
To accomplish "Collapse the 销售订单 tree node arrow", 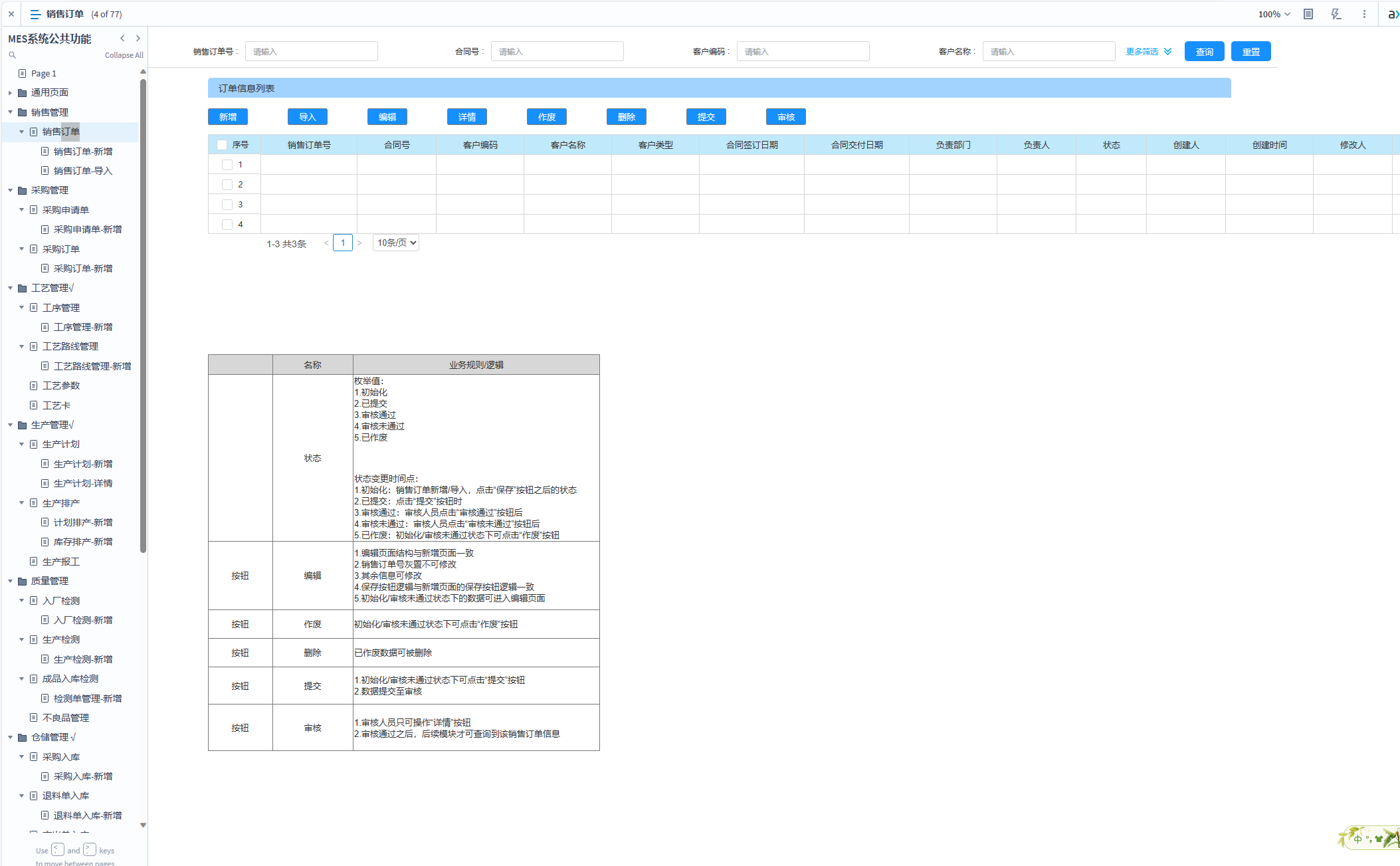I will point(21,132).
